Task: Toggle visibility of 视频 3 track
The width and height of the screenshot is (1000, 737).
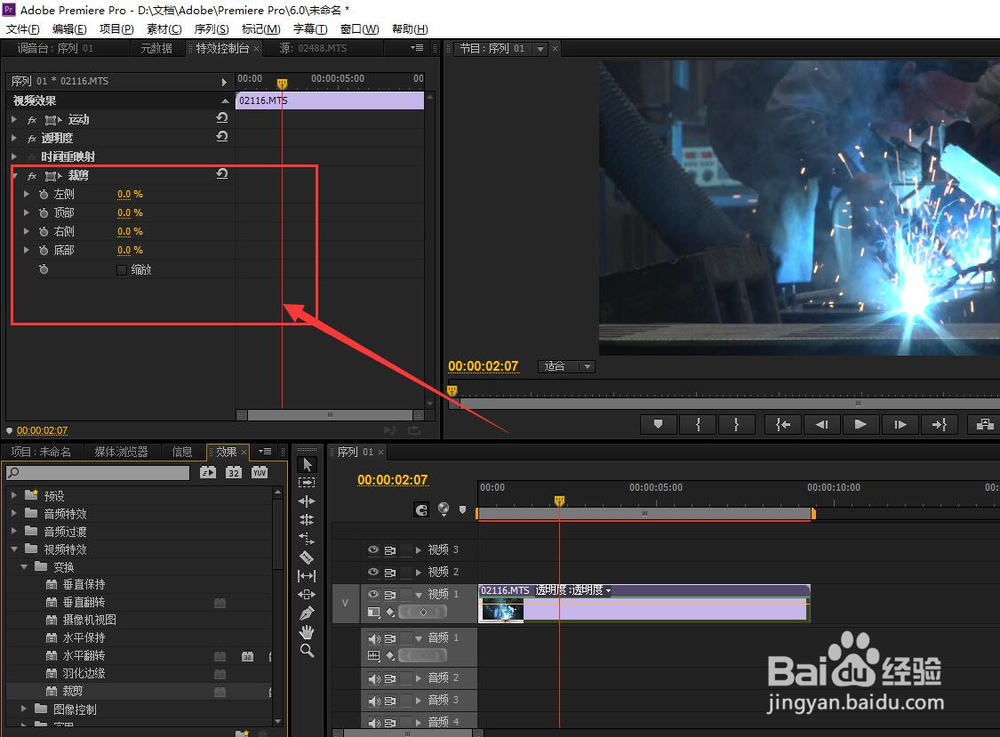Action: (x=373, y=550)
